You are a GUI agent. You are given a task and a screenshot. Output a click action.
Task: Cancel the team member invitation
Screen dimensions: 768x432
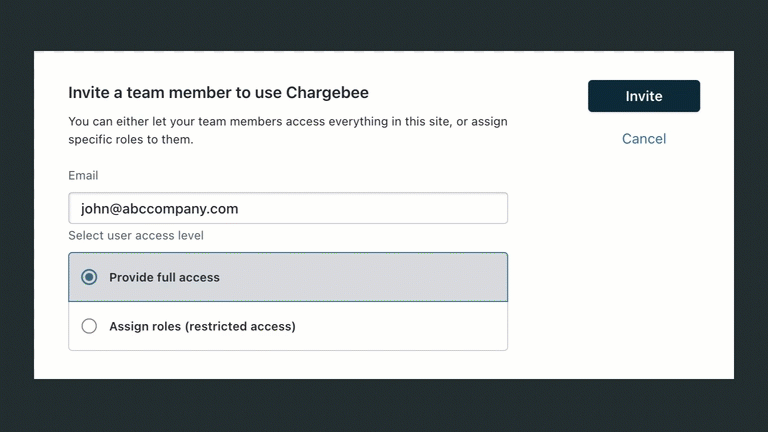[x=643, y=139]
